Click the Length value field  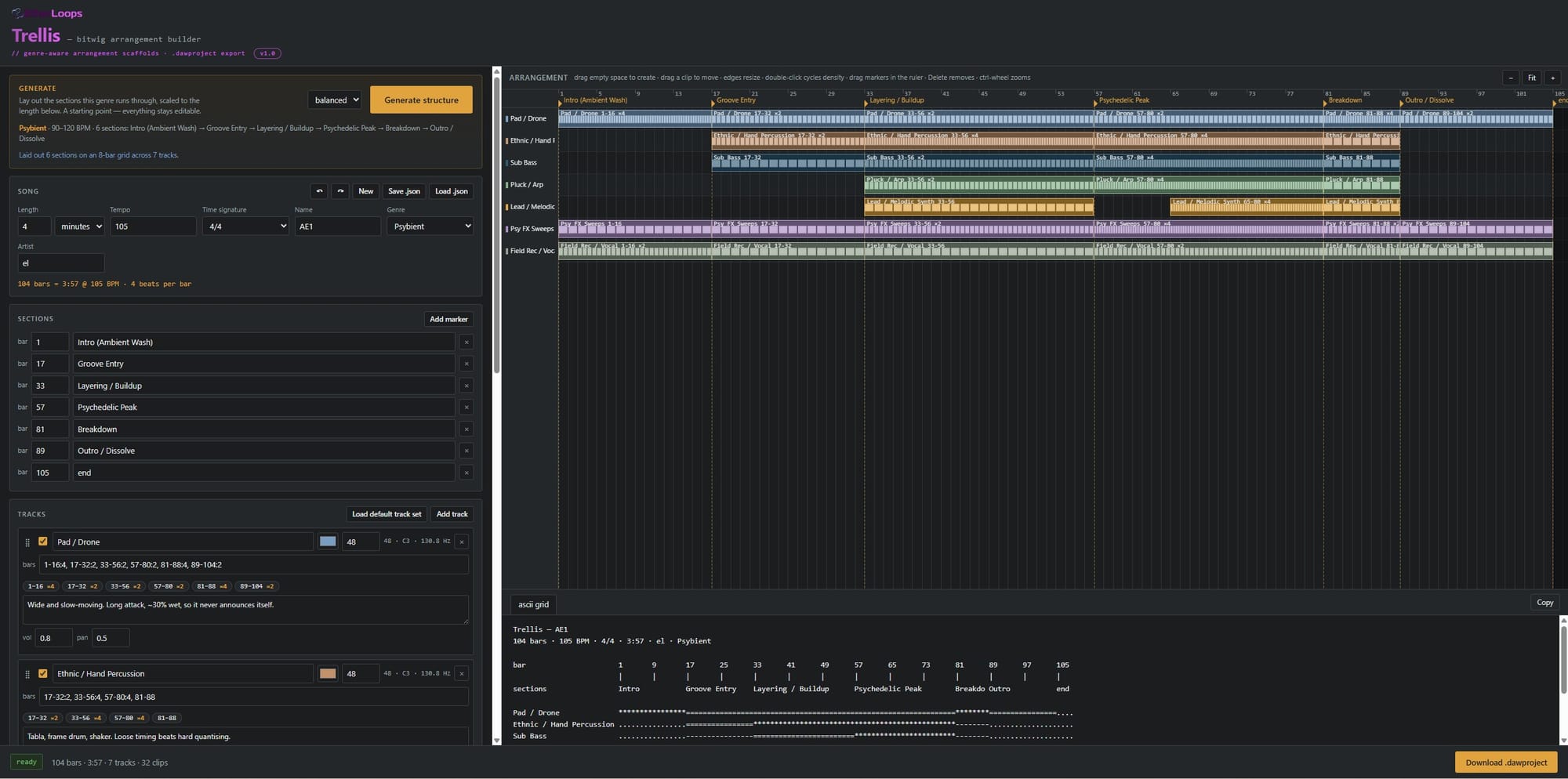click(x=34, y=226)
